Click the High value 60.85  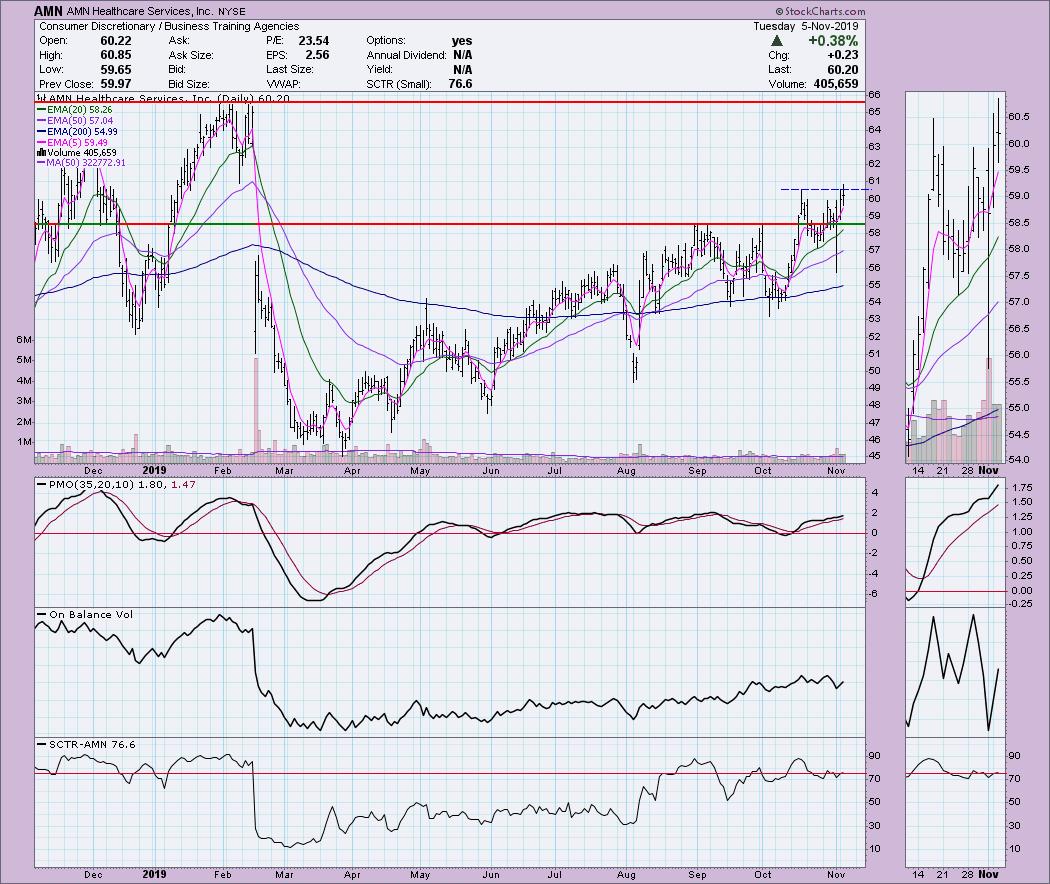[x=115, y=55]
